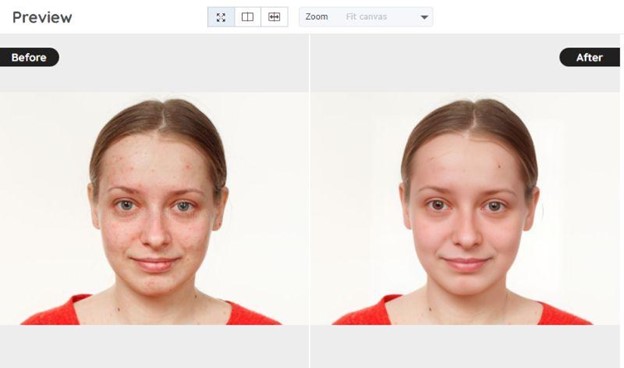Click the Preview heading text
The width and height of the screenshot is (624, 368).
click(42, 18)
